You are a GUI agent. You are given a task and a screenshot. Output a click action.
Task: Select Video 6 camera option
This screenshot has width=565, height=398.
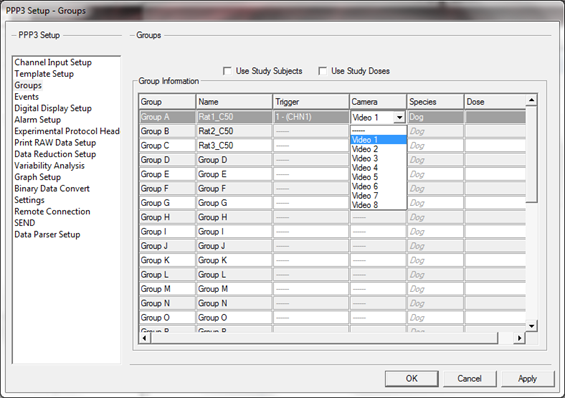[378, 187]
